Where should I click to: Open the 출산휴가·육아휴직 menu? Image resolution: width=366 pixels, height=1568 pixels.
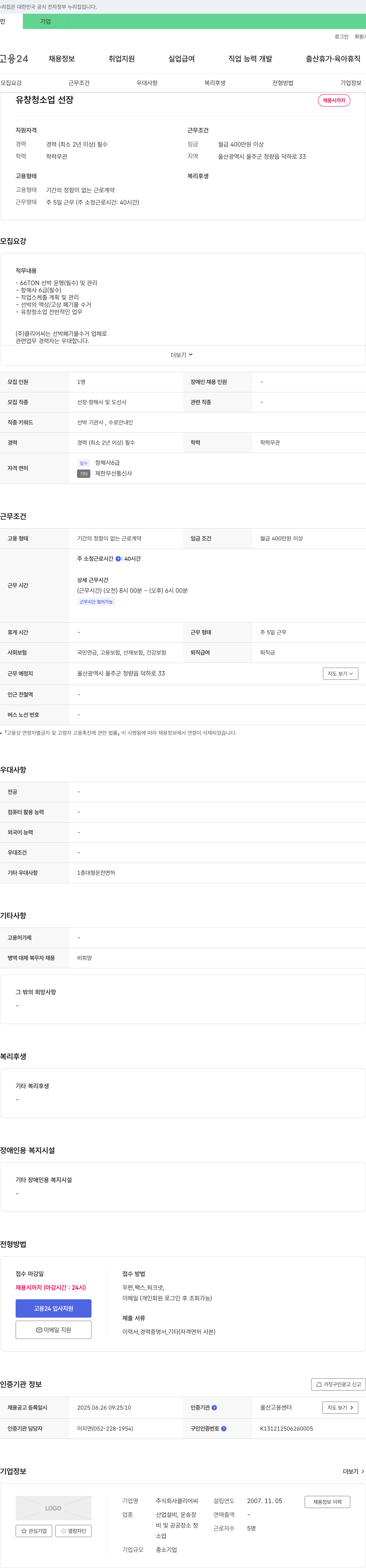(x=332, y=58)
